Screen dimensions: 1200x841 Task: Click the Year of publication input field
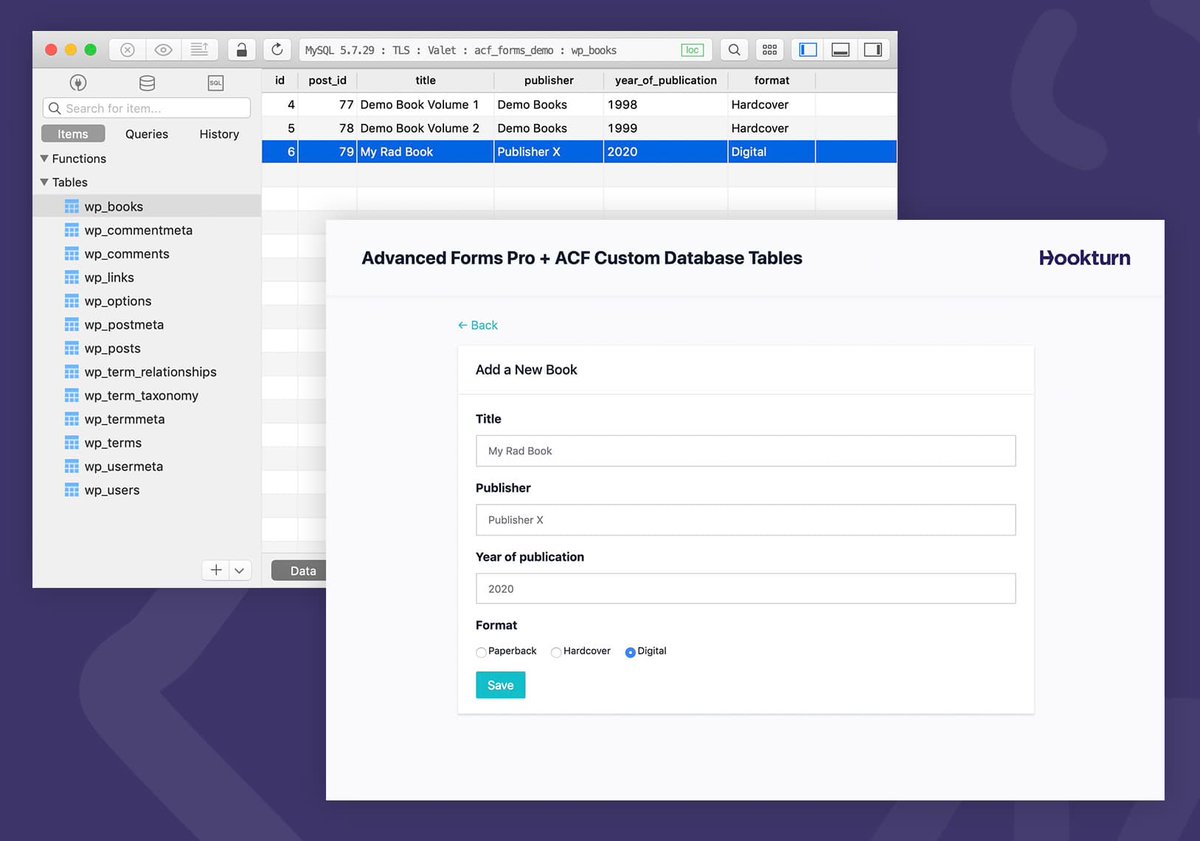click(746, 589)
